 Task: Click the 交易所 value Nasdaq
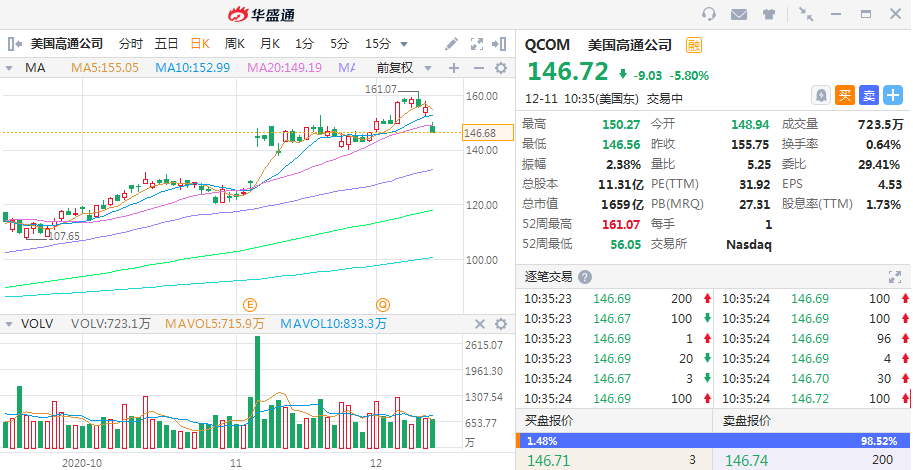749,245
